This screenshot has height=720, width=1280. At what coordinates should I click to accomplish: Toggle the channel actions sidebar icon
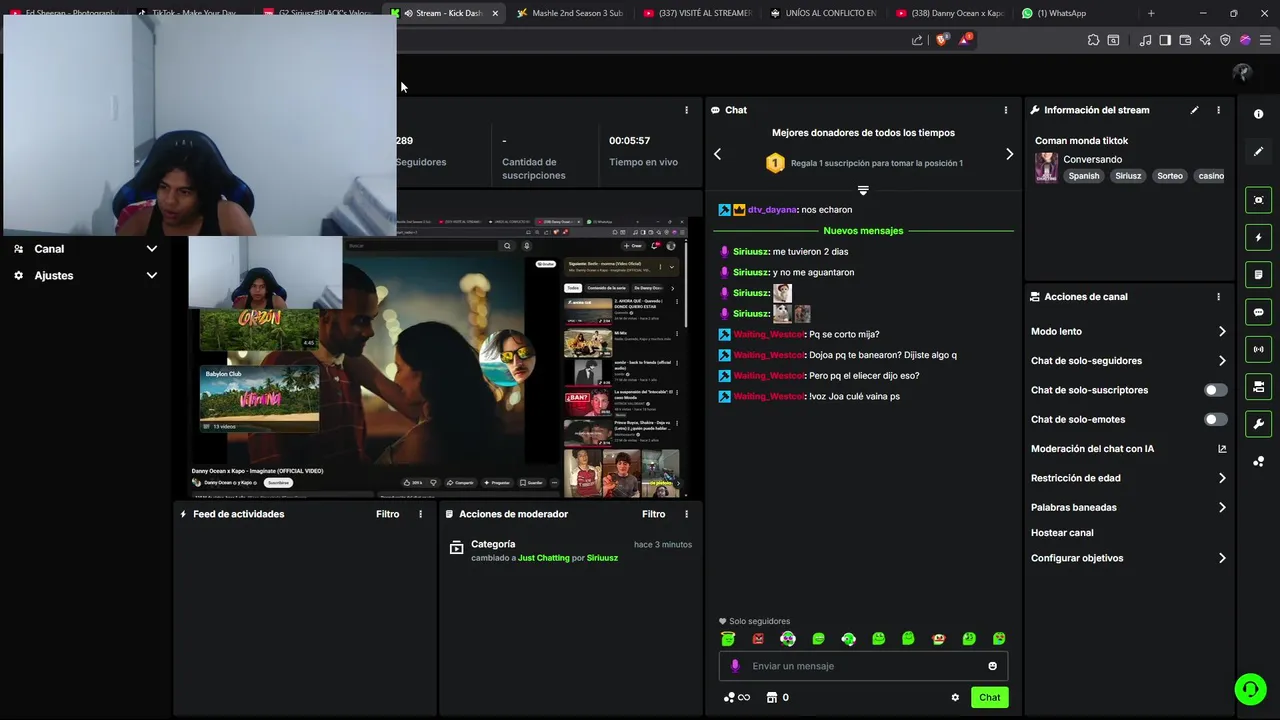pyautogui.click(x=1258, y=386)
